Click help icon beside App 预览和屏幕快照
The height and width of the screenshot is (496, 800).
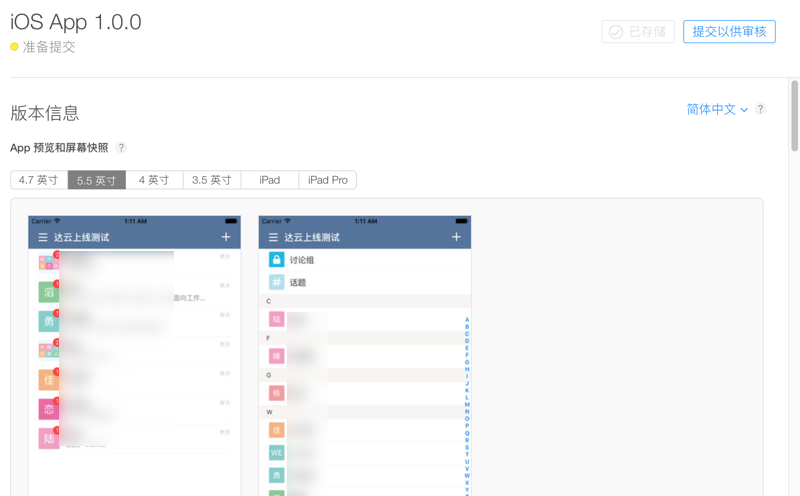(121, 148)
